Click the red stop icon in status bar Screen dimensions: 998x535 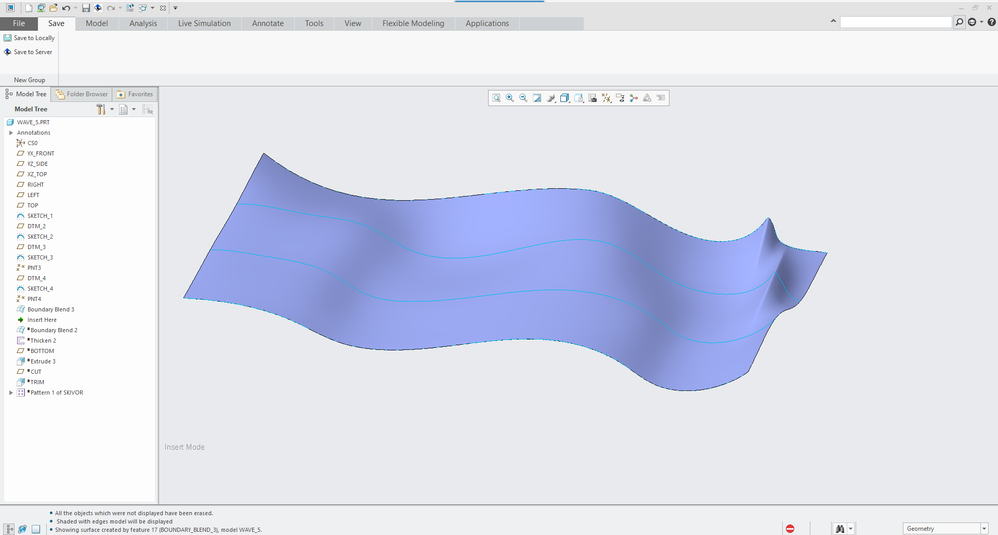pos(790,528)
